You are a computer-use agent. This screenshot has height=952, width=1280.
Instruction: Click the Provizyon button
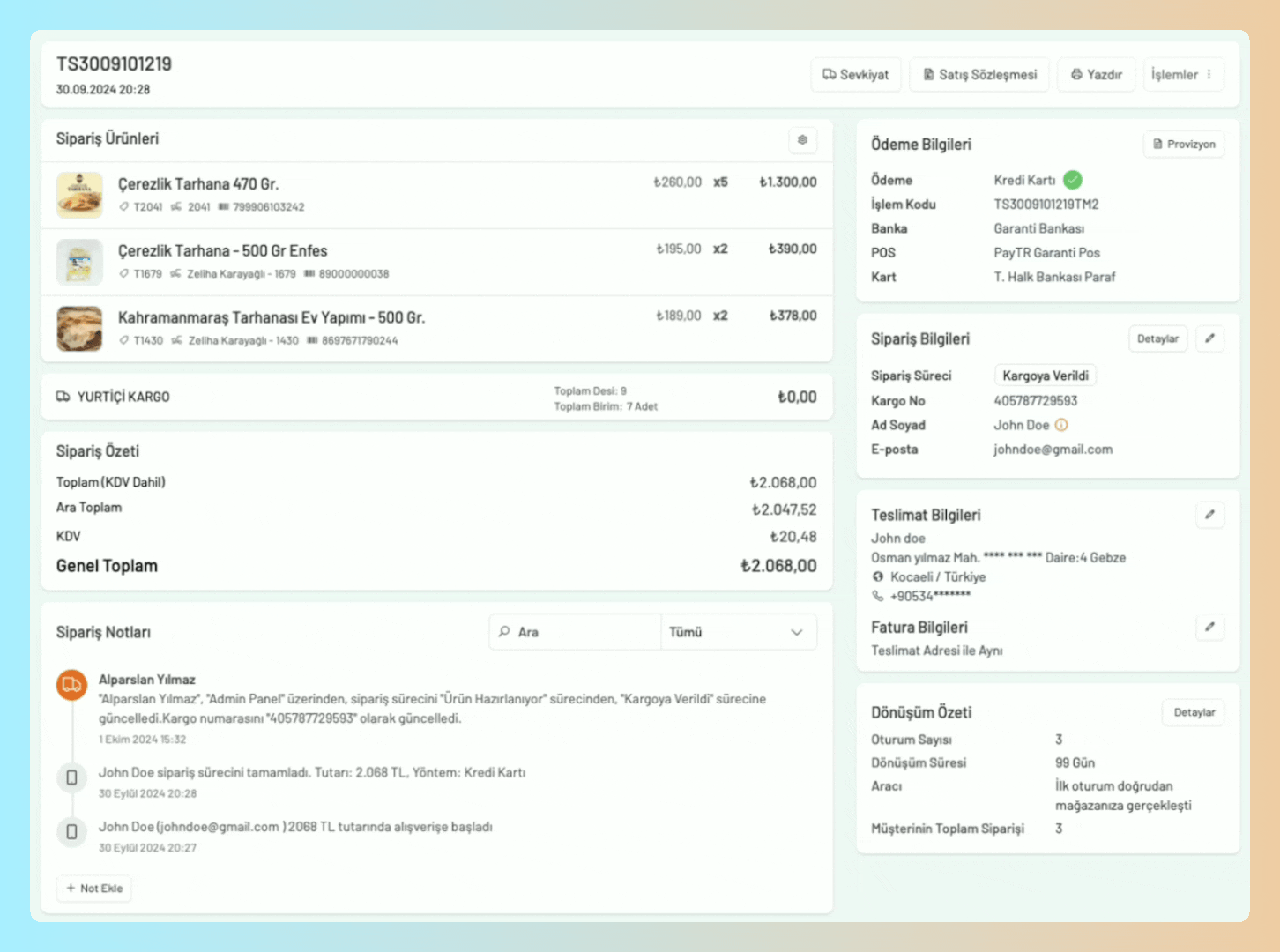pos(1184,144)
